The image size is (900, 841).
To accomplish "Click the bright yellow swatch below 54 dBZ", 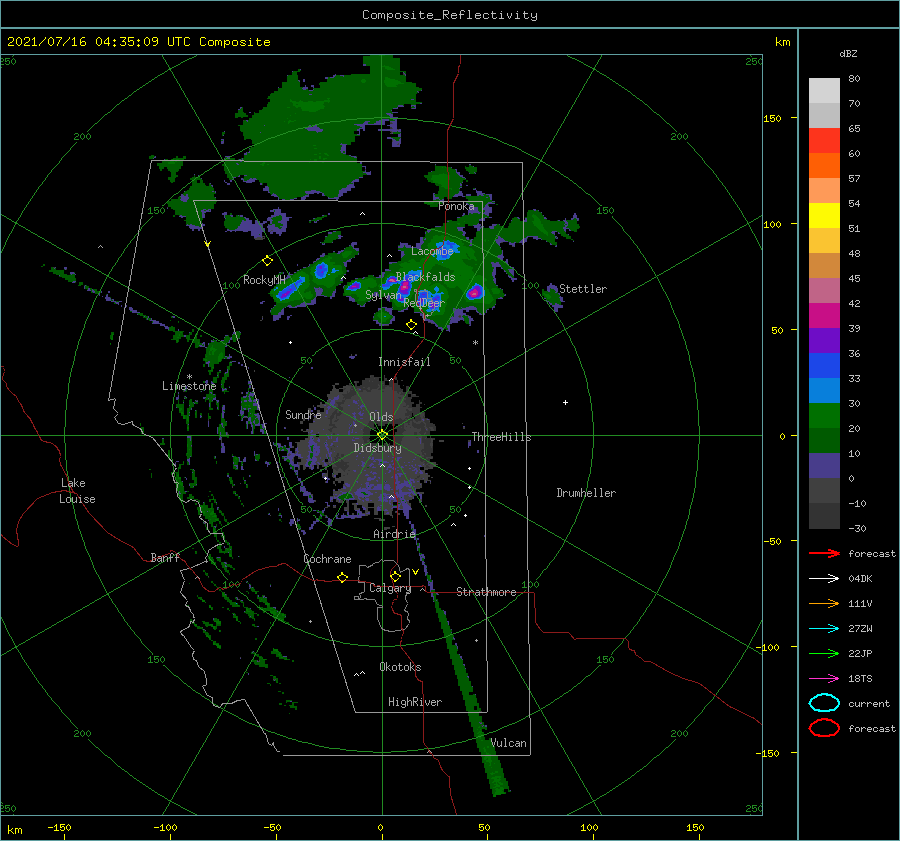I will pyautogui.click(x=824, y=215).
